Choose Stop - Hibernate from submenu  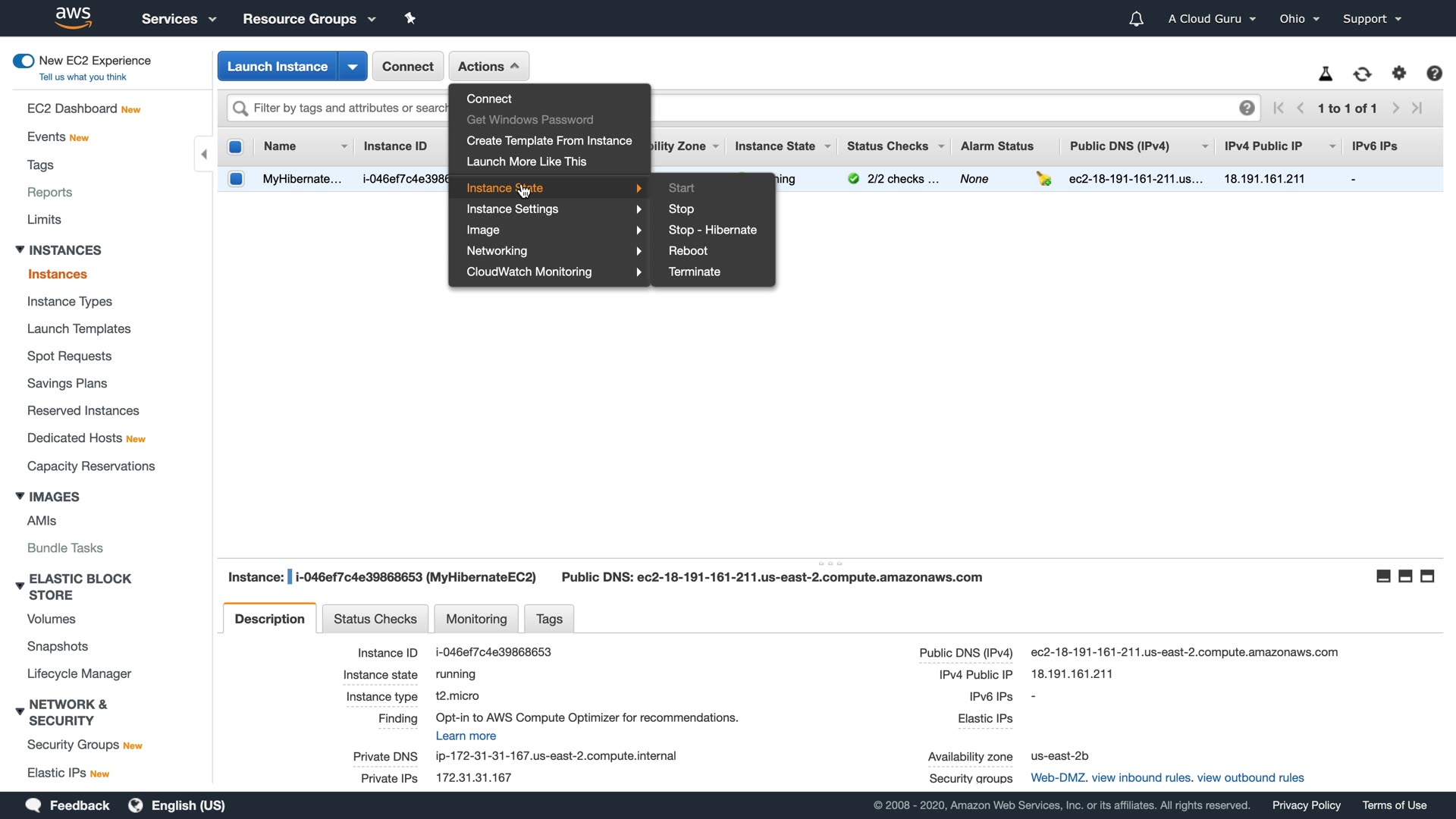(x=712, y=230)
